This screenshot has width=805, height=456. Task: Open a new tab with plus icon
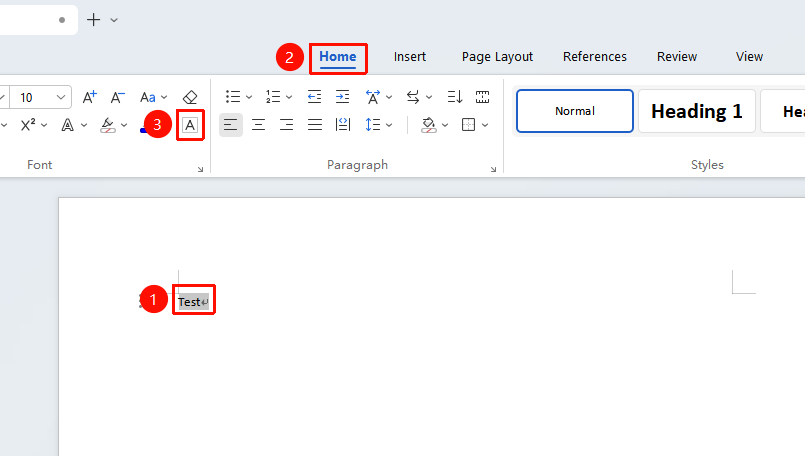(93, 20)
